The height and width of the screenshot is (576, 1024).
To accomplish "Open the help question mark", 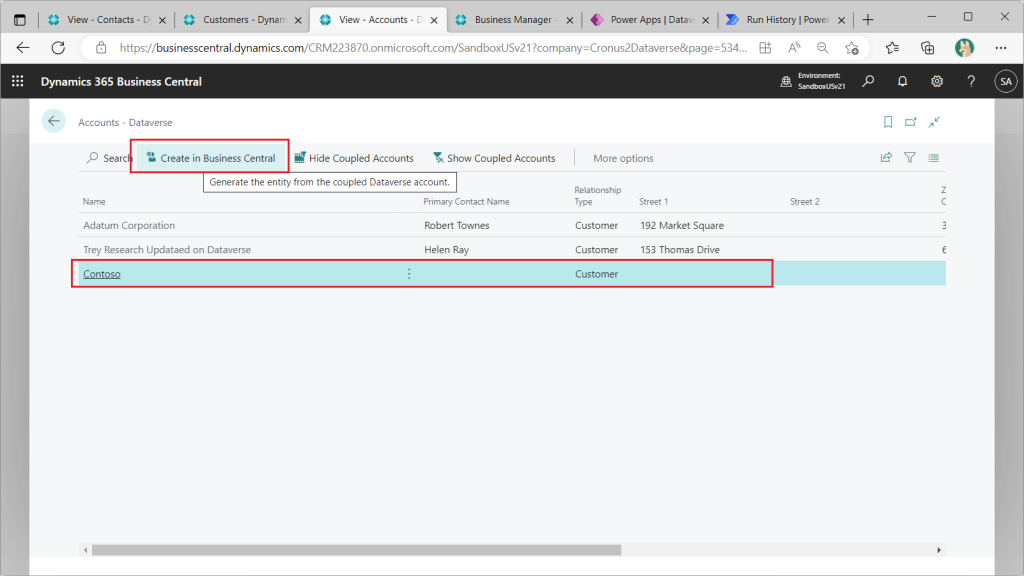I will (x=971, y=81).
